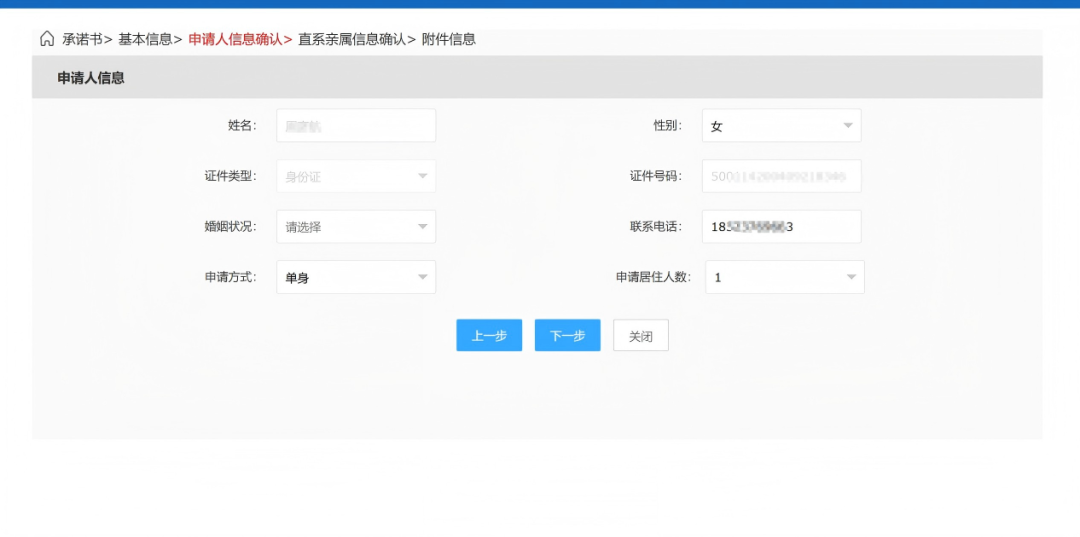Screen dimensions: 1080x537
Task: Click the 姓名 input field
Action: point(356,125)
